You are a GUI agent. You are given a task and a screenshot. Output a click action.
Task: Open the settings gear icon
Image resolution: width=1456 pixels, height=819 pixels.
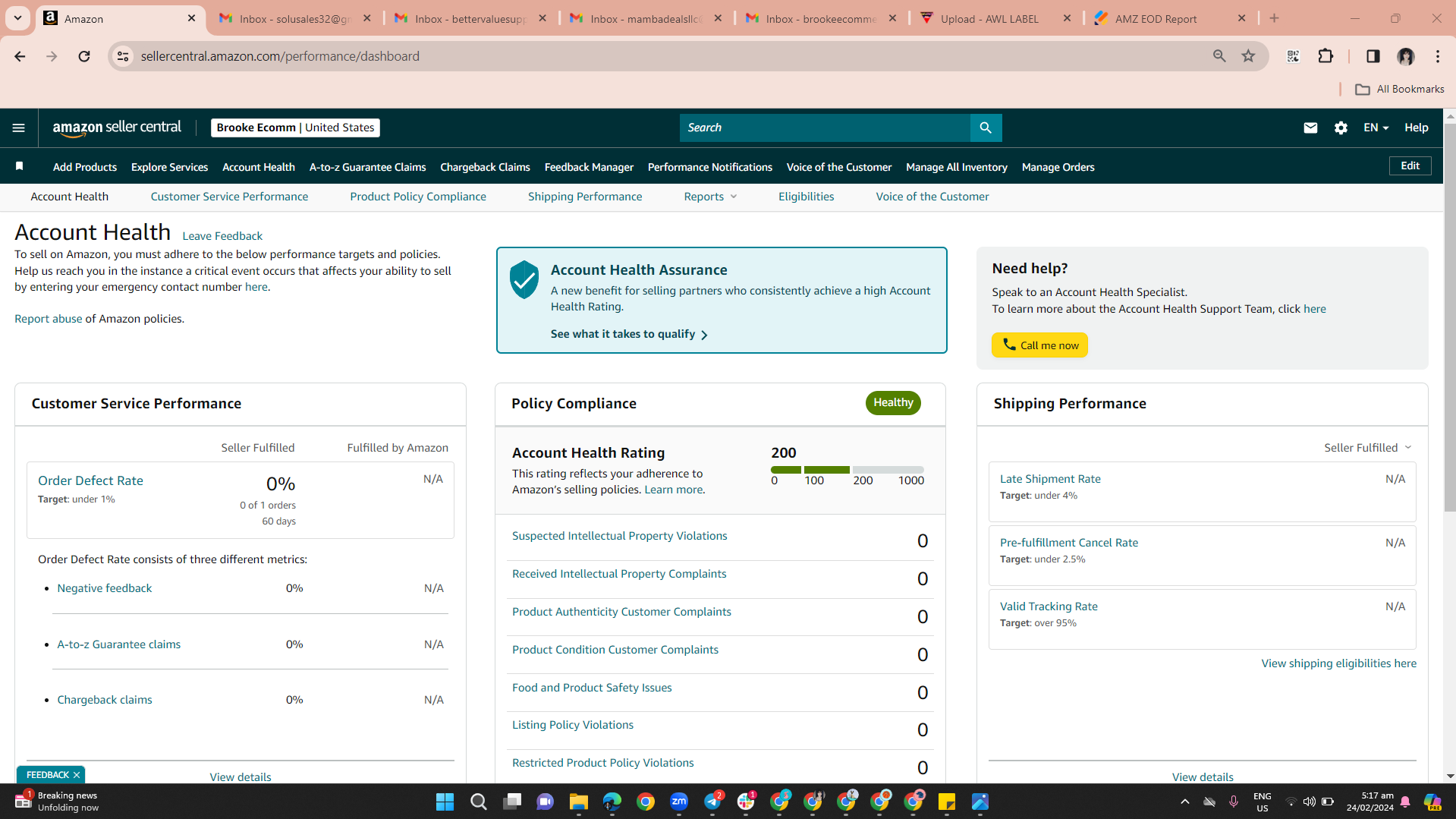pyautogui.click(x=1341, y=128)
